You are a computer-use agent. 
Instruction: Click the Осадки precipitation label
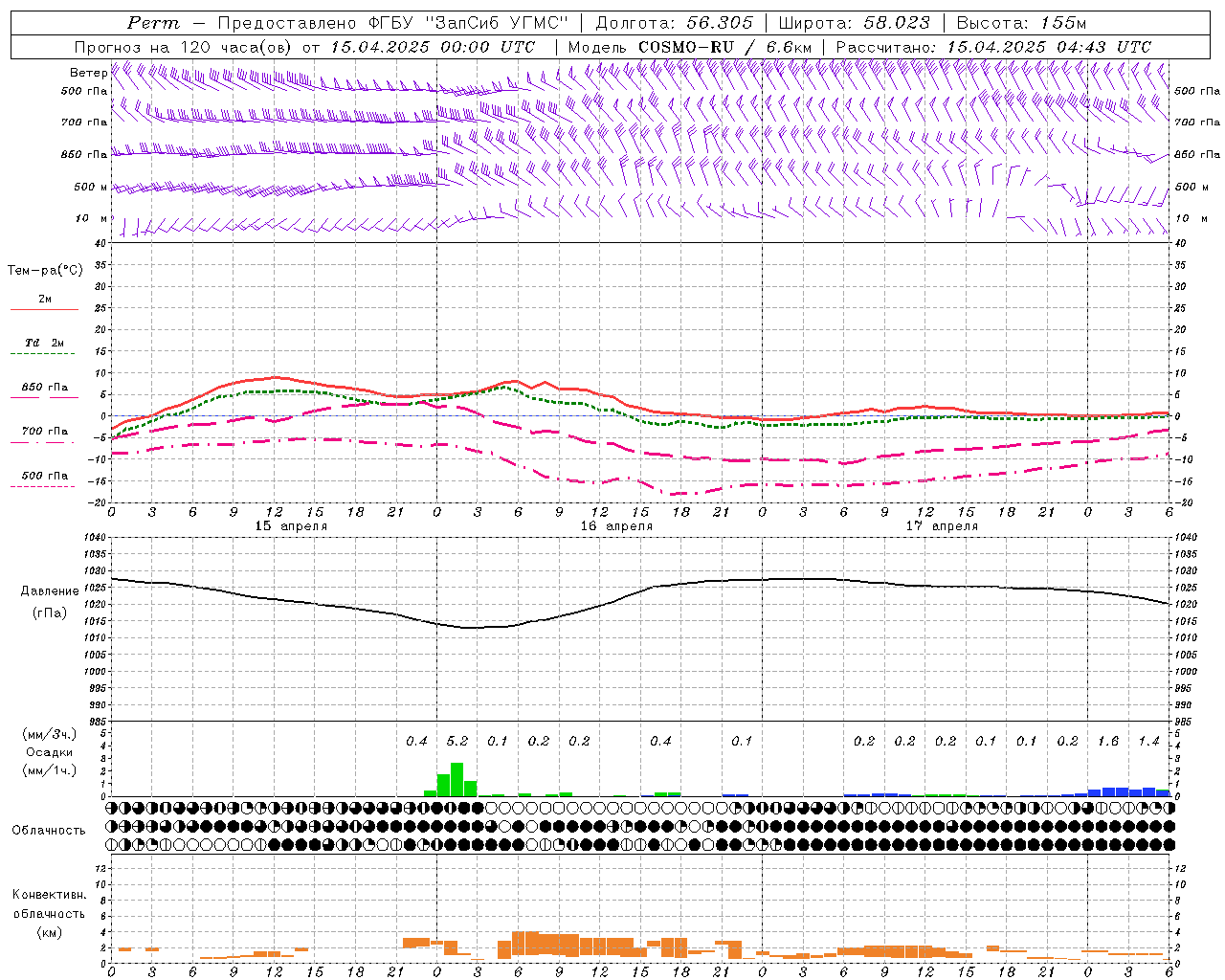tap(49, 752)
